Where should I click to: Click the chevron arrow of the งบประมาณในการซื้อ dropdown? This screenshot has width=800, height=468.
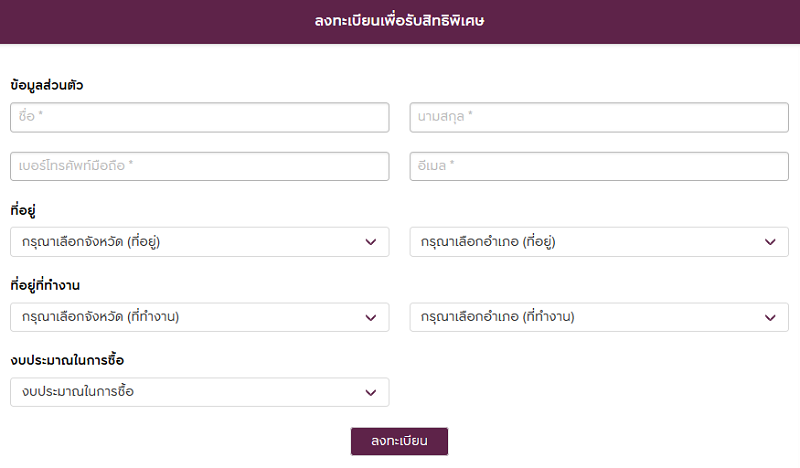[x=371, y=392]
